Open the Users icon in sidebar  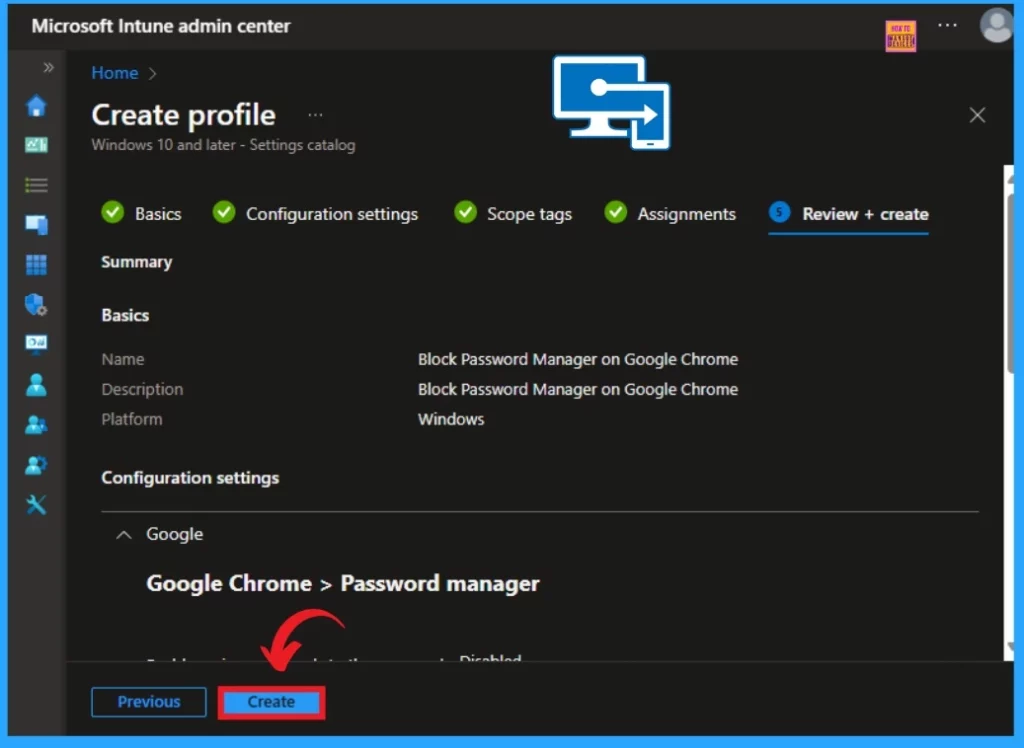pos(36,385)
